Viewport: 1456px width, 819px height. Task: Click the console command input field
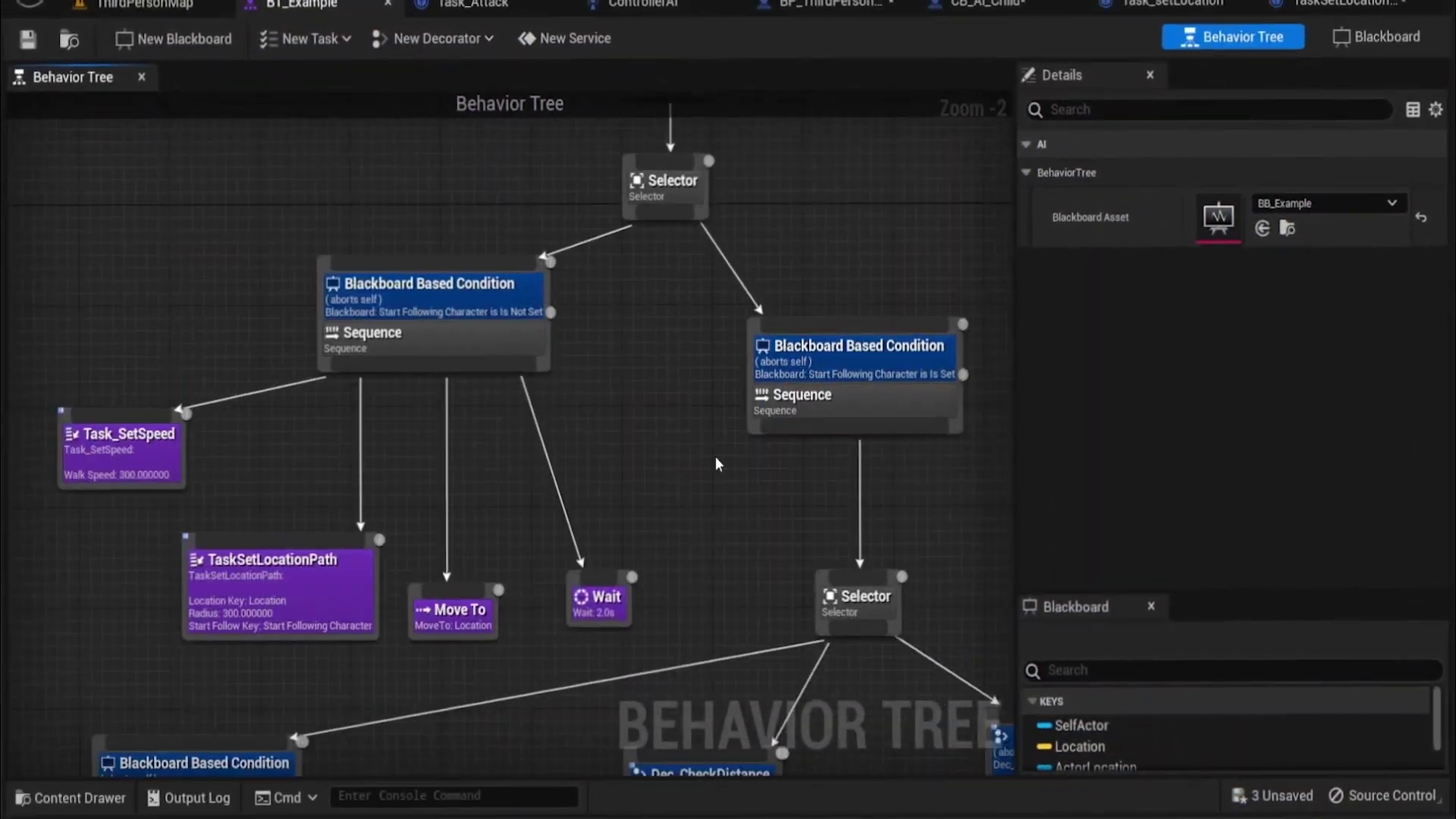click(x=453, y=796)
